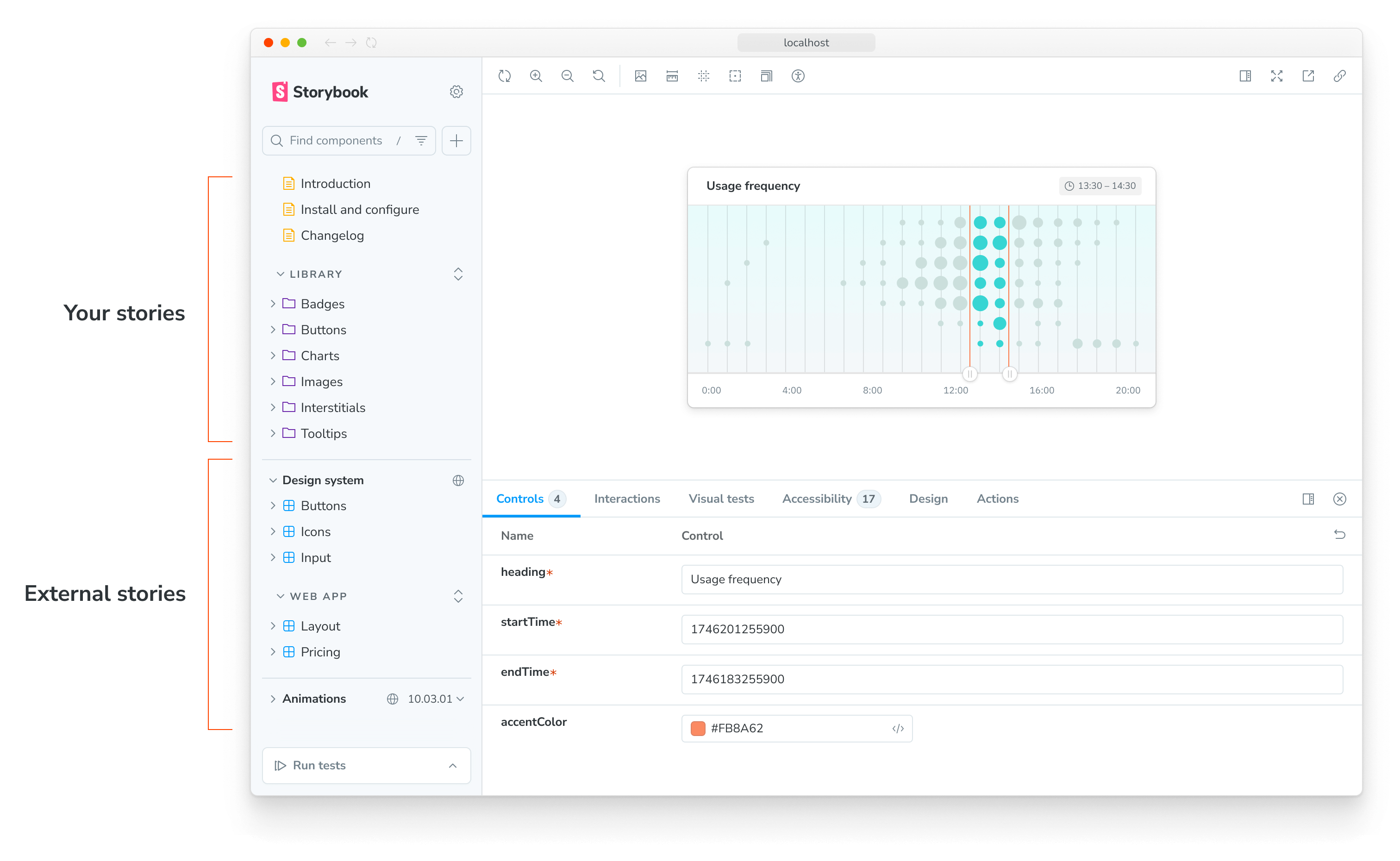This screenshot has height=861, width=1400.
Task: Click the zoom in toolbar icon
Action: tap(536, 76)
